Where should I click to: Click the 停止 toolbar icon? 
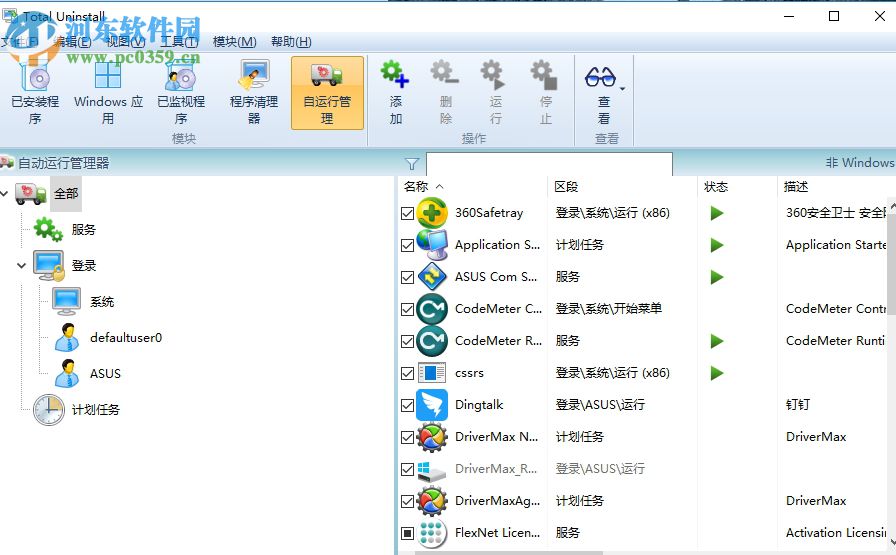(x=545, y=74)
